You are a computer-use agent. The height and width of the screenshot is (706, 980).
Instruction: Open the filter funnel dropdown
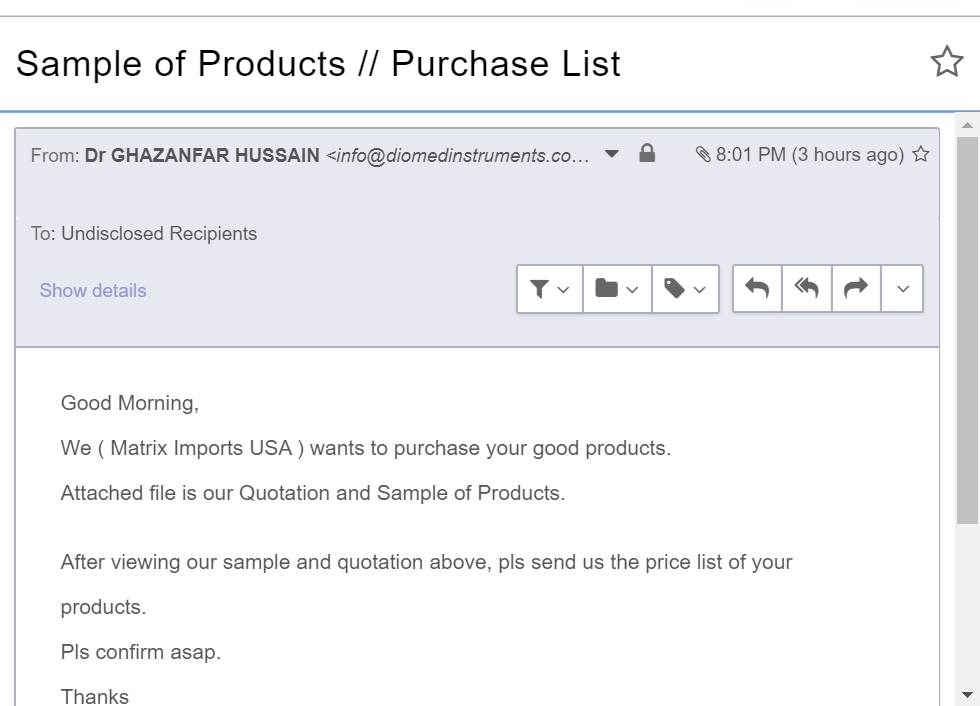coord(549,289)
